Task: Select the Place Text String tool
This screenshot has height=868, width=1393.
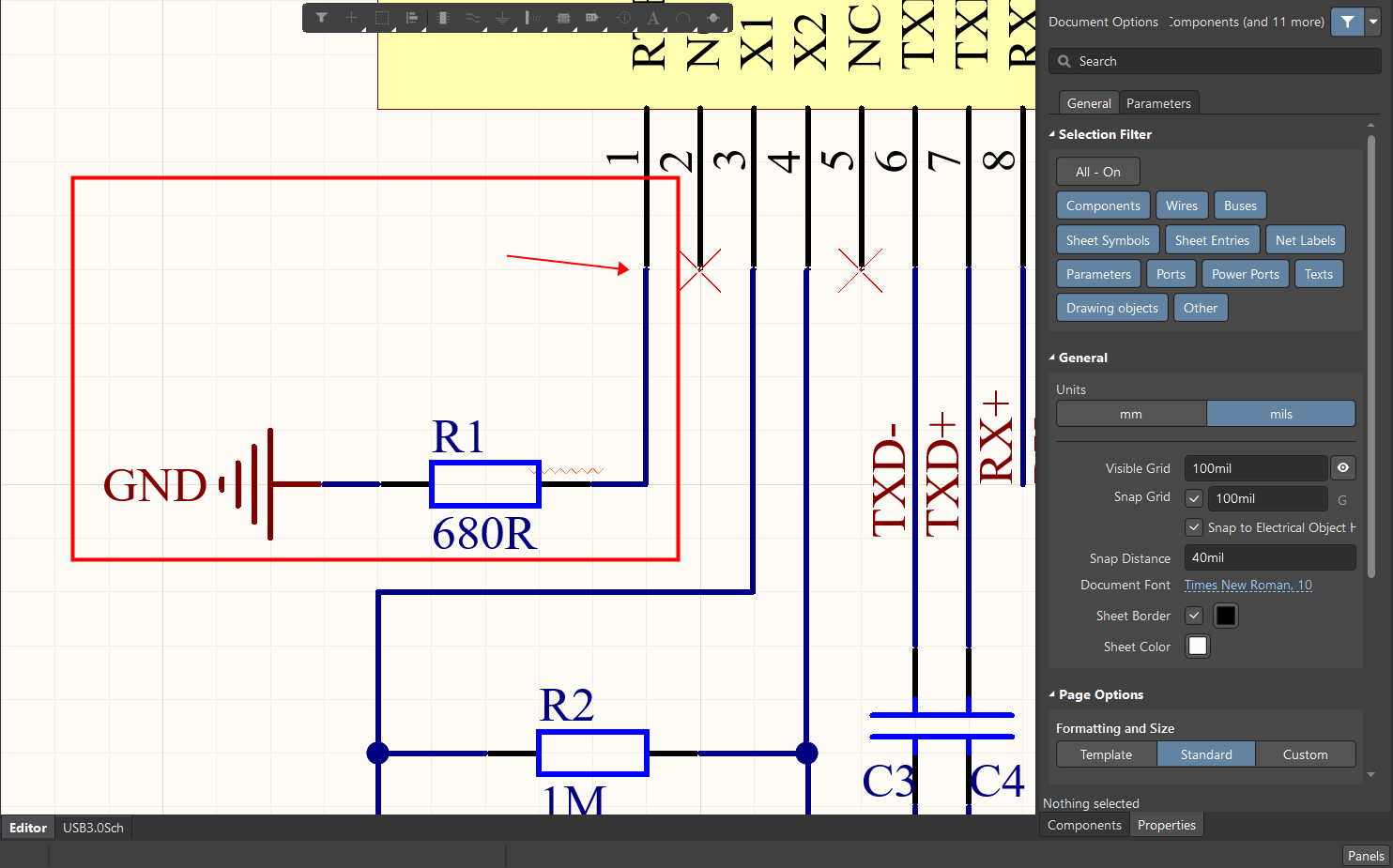Action: tap(653, 18)
